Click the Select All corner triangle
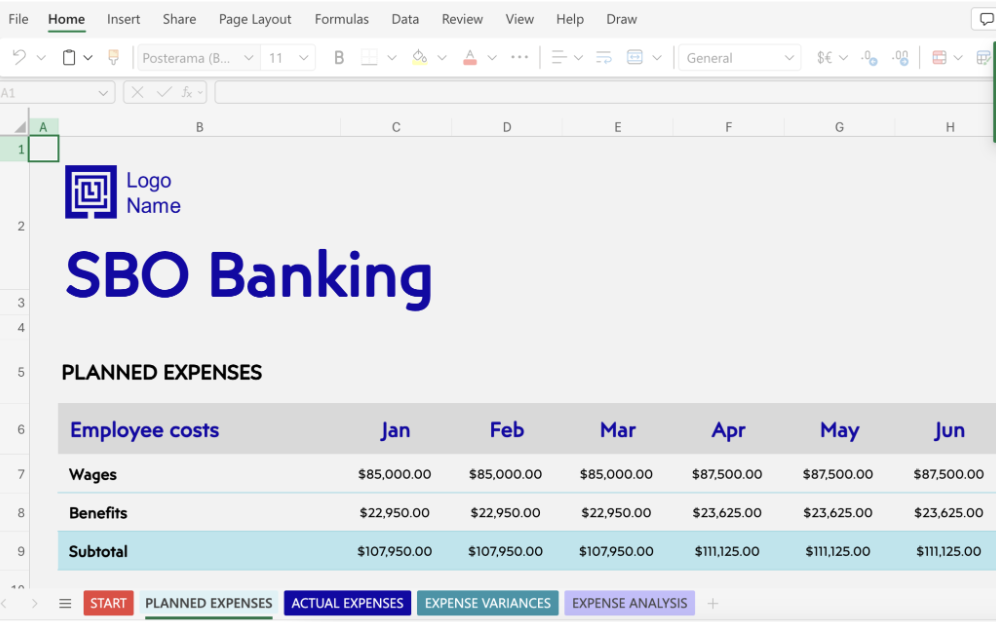This screenshot has height=624, width=996. [x=20, y=126]
